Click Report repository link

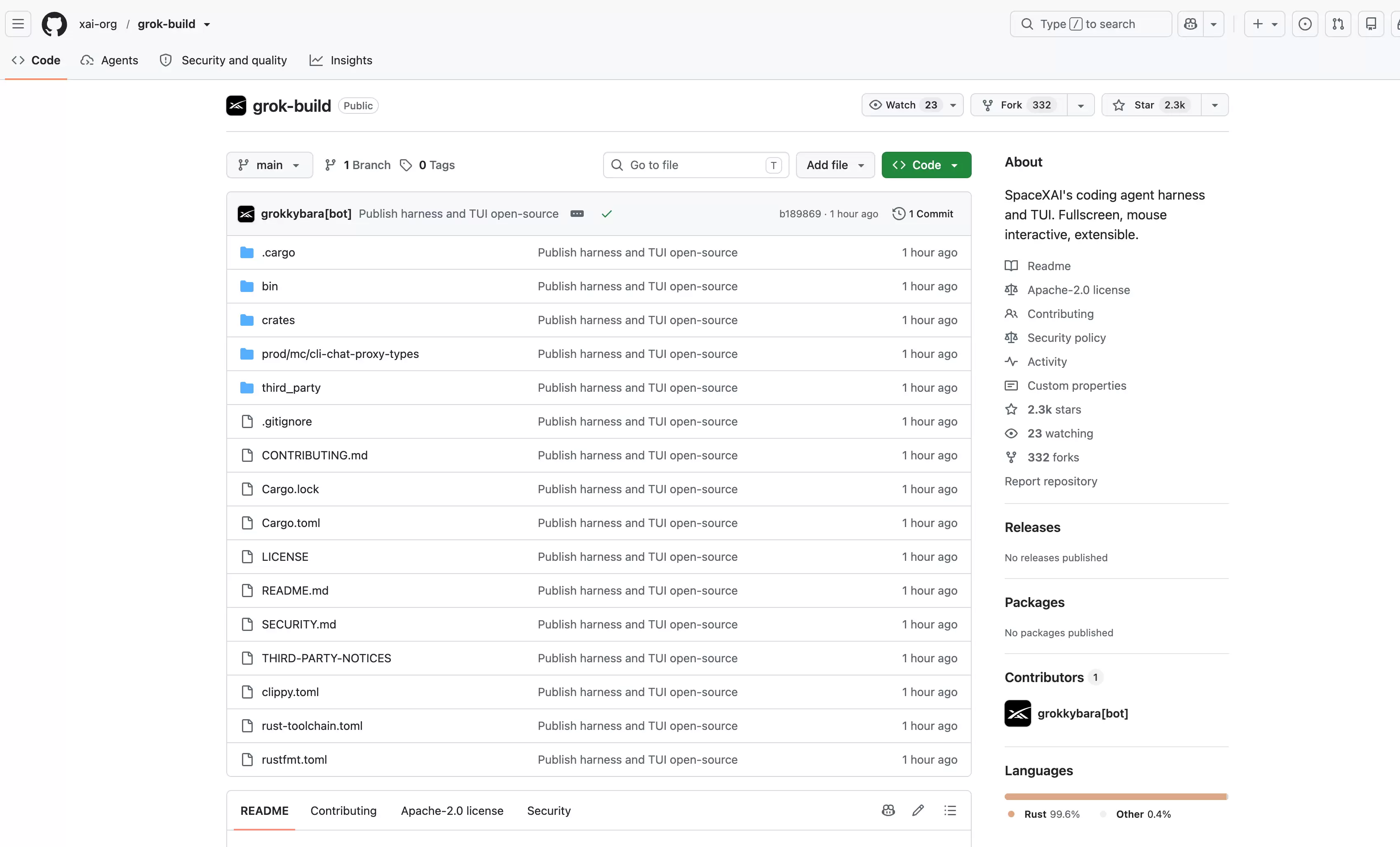pos(1050,481)
